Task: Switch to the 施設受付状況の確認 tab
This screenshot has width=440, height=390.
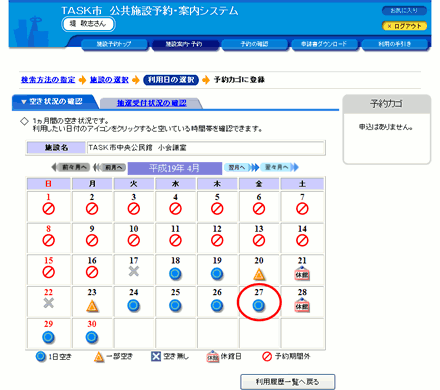Action: [151, 103]
